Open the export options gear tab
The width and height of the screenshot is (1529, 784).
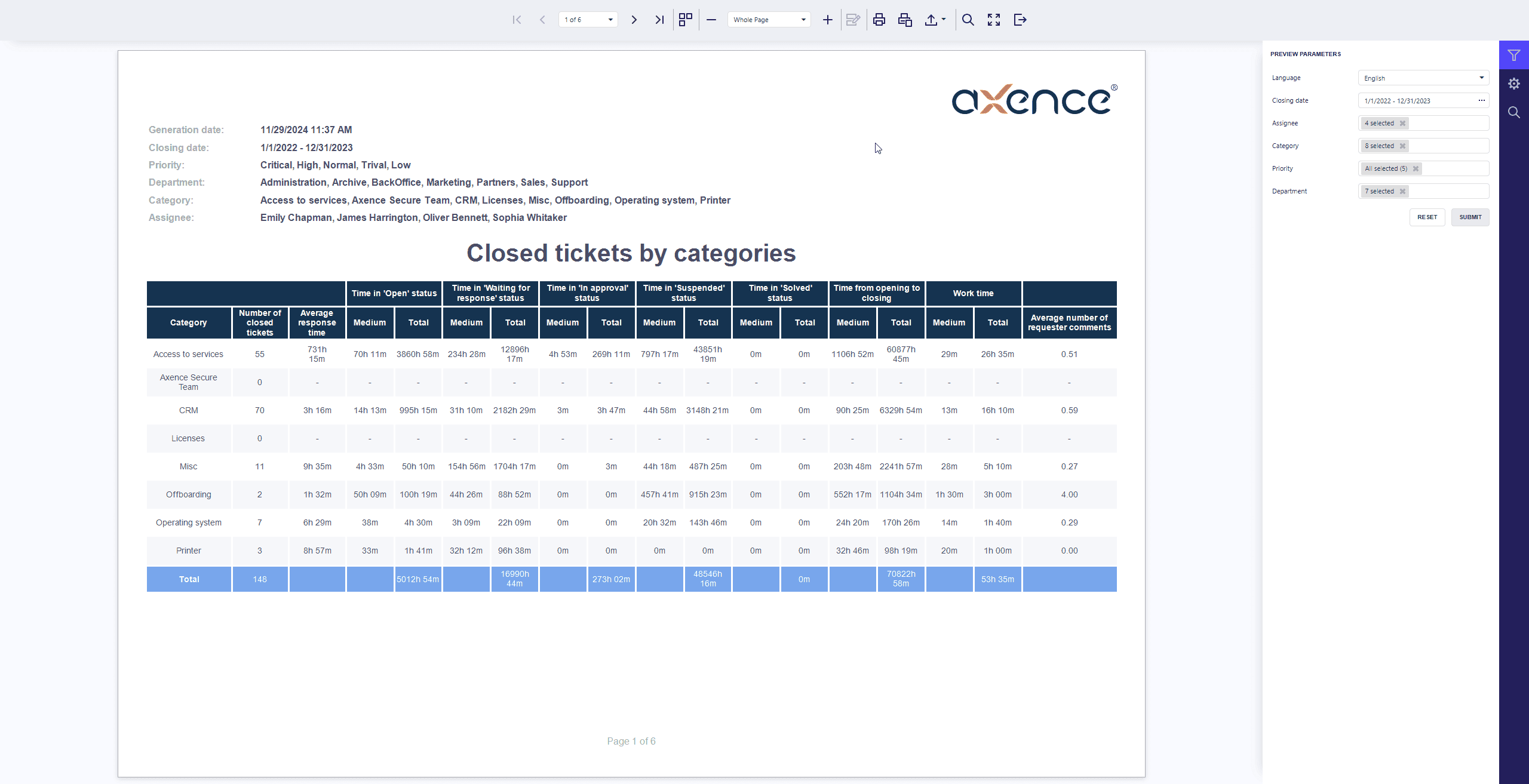click(1513, 84)
